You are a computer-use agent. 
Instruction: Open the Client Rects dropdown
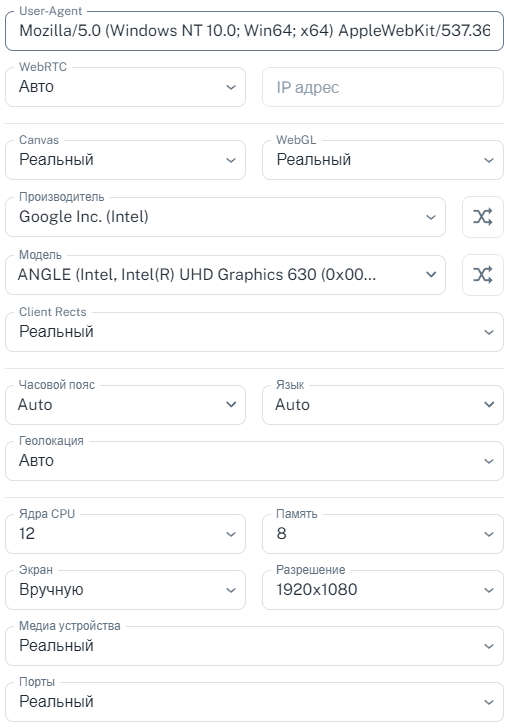[x=254, y=332]
